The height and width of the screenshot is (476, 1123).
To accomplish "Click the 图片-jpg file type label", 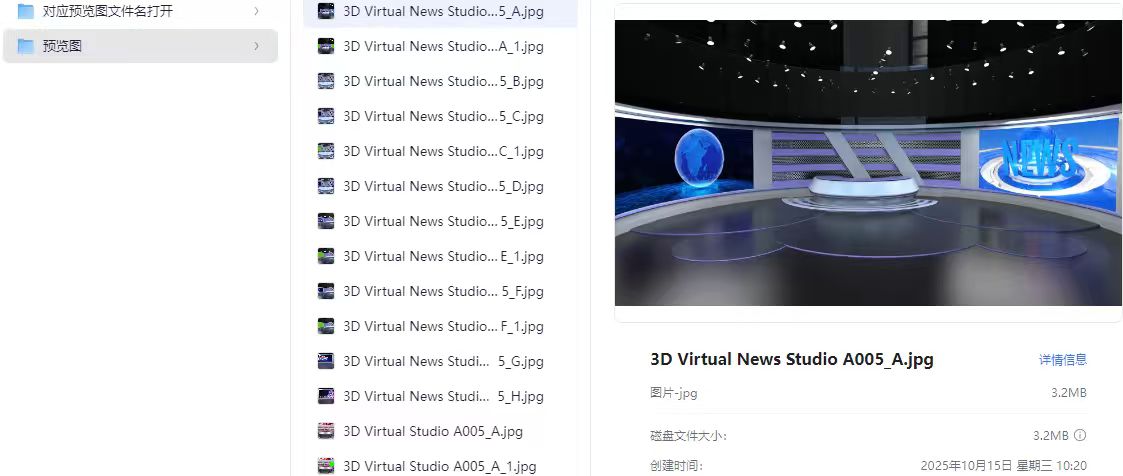I will pyautogui.click(x=674, y=393).
